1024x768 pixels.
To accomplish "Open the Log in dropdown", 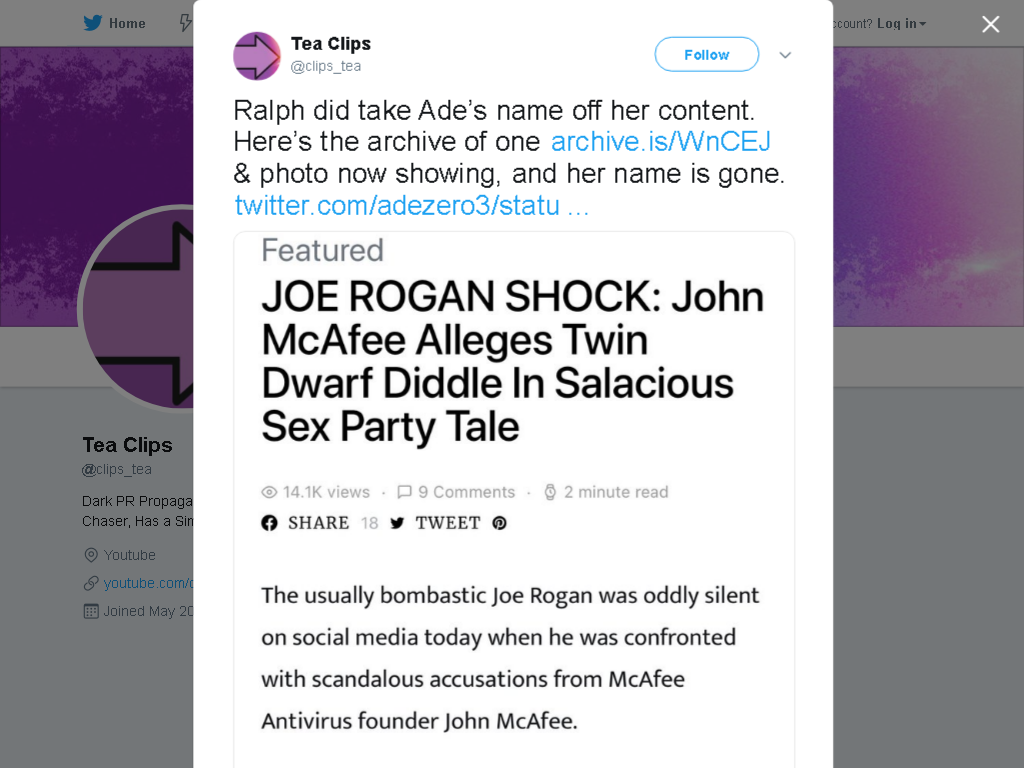I will [901, 24].
